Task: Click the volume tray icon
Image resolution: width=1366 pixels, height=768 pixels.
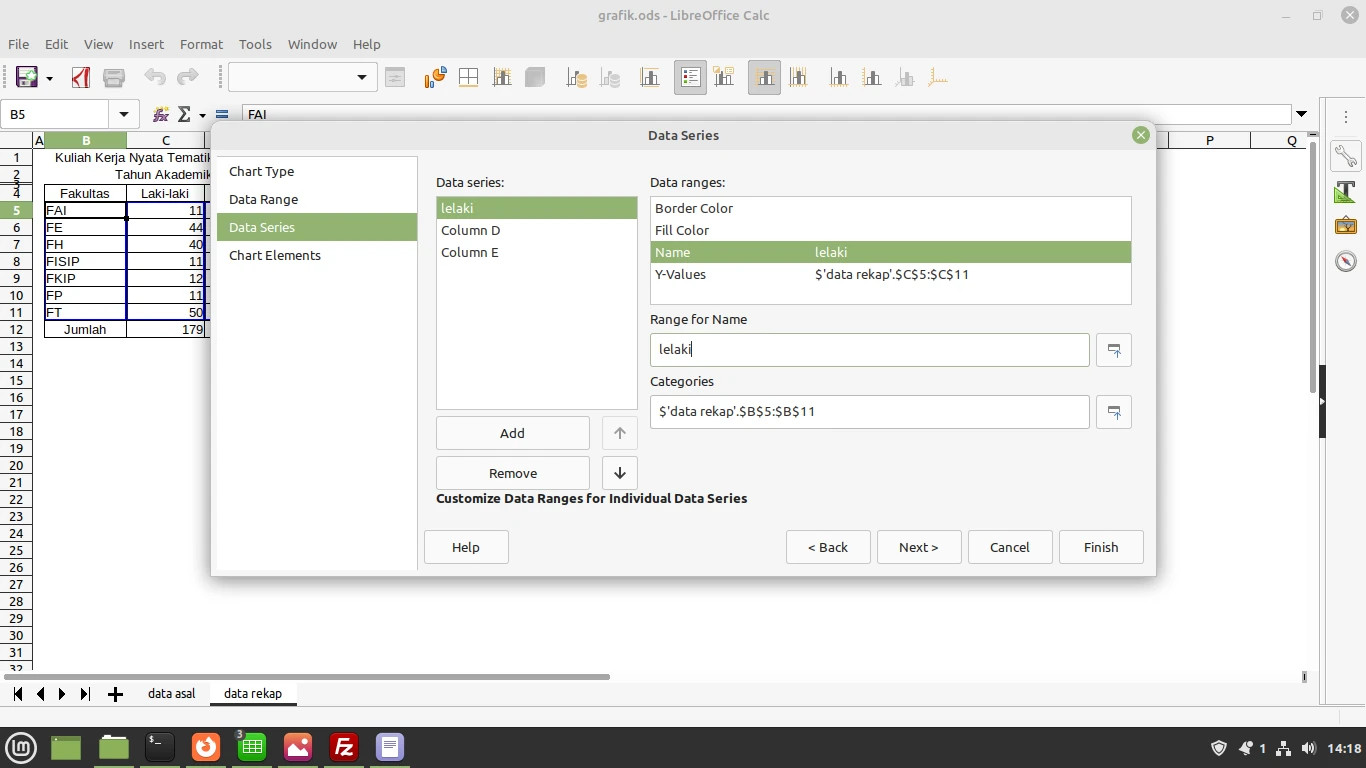Action: point(1308,748)
